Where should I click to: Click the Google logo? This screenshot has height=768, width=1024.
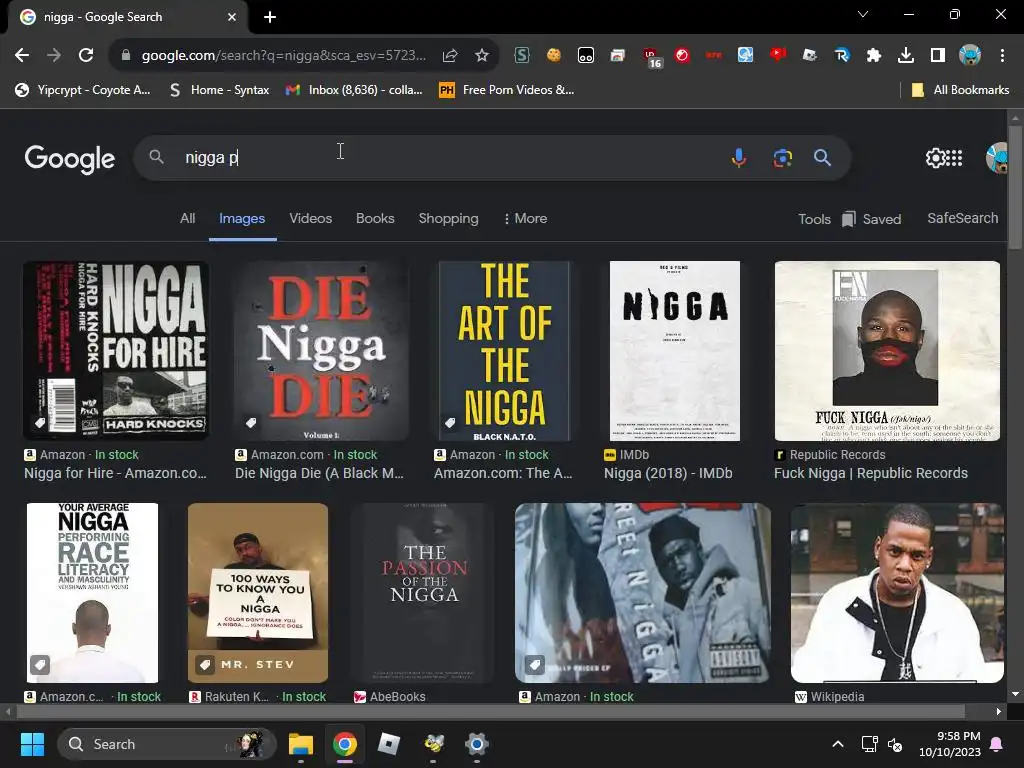70,159
